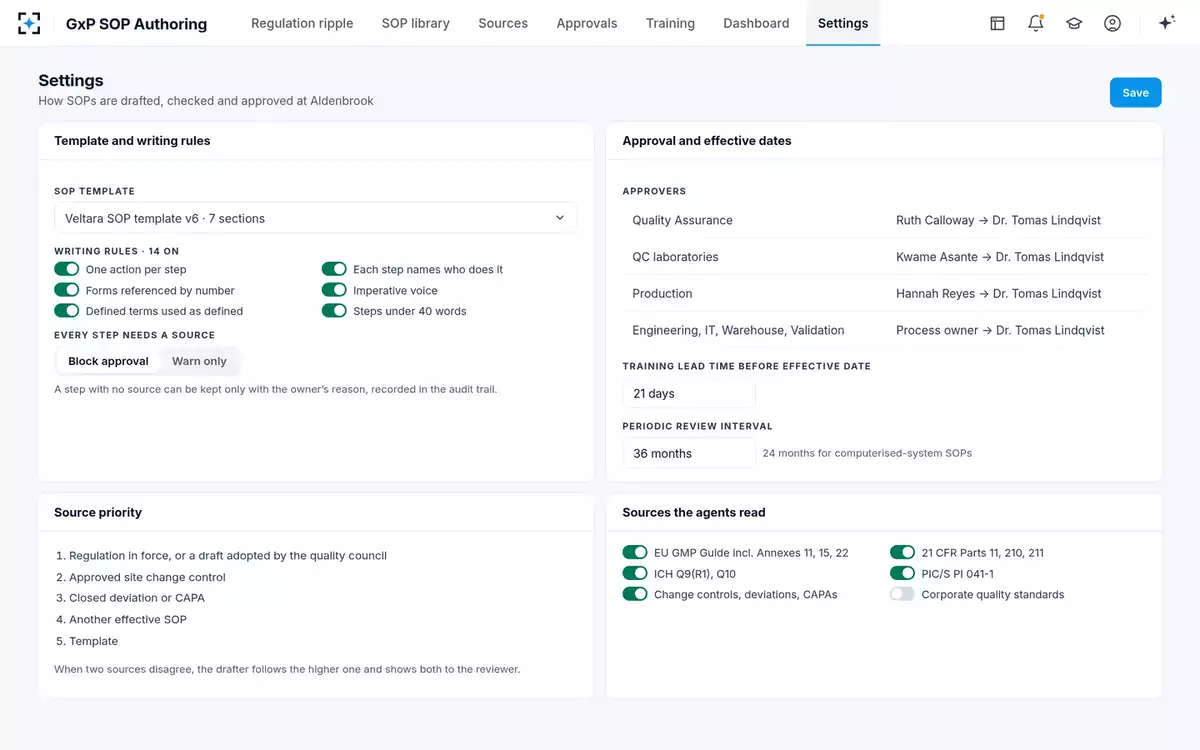Click the QC laboratories approver row
This screenshot has width=1200, height=750.
click(884, 257)
